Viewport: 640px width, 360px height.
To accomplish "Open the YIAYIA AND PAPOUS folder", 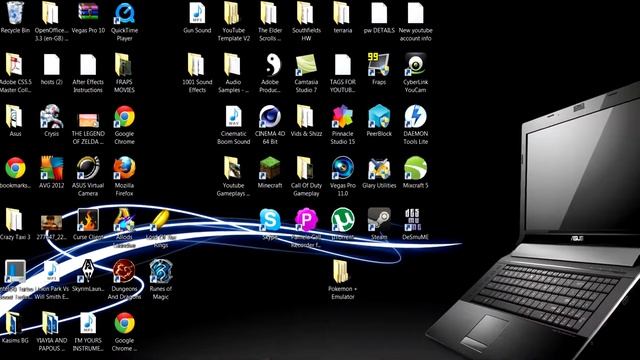I will [51, 323].
